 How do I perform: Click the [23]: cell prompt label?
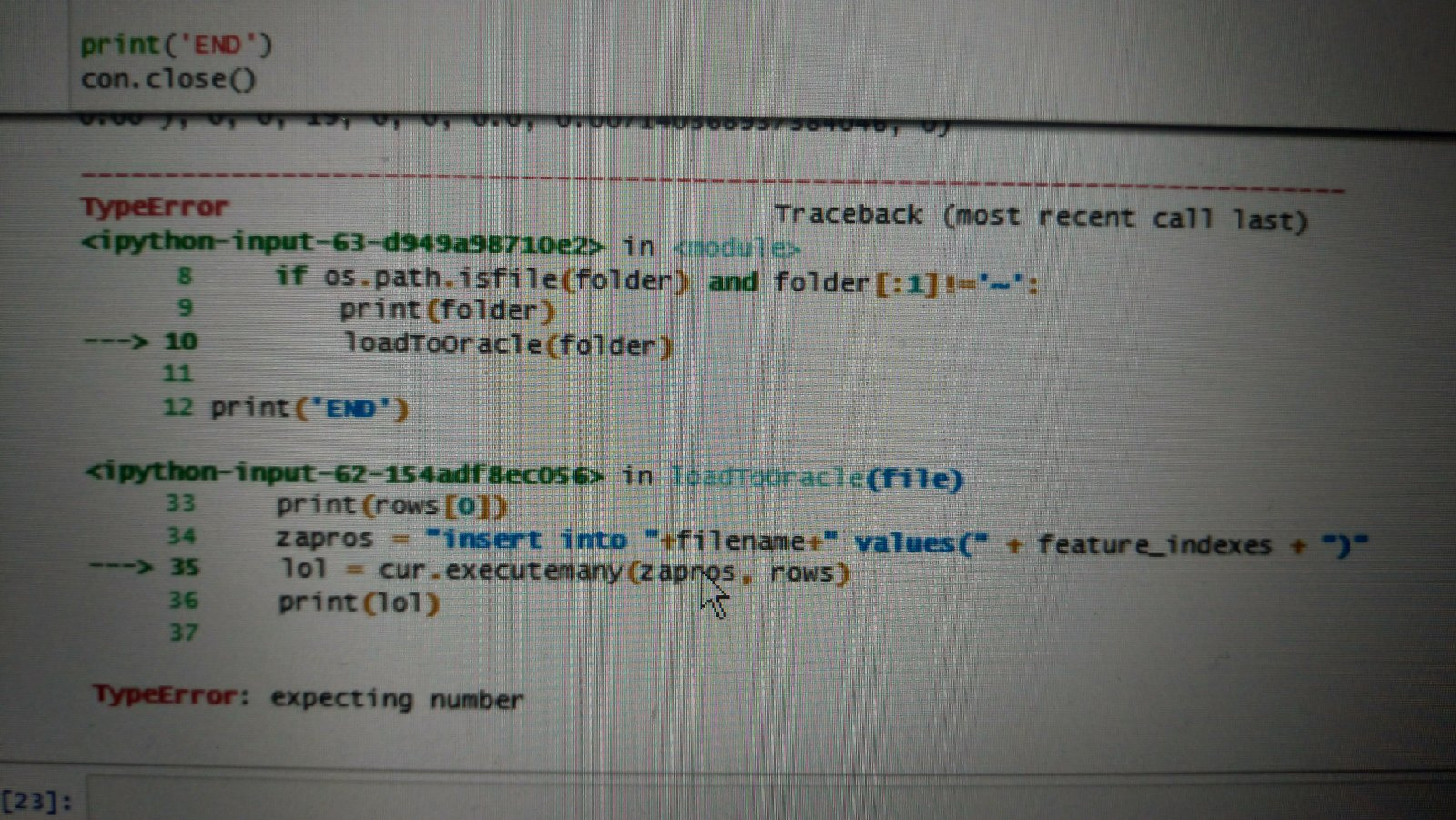[36, 801]
